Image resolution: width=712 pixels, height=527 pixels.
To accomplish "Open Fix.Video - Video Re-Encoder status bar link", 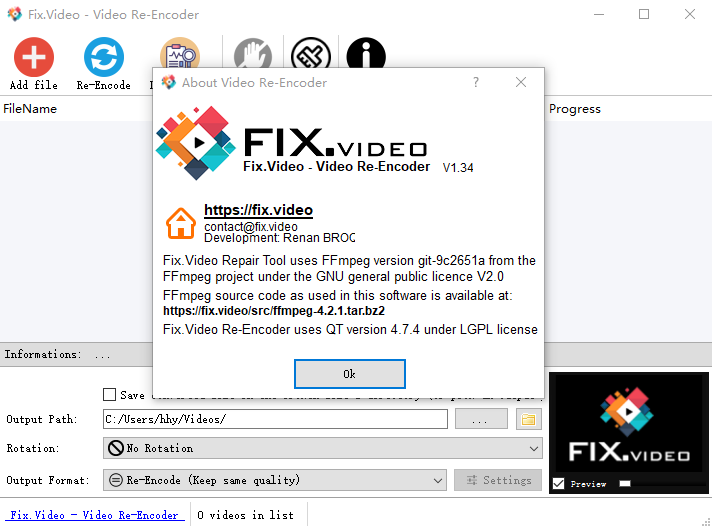I will pos(94,515).
